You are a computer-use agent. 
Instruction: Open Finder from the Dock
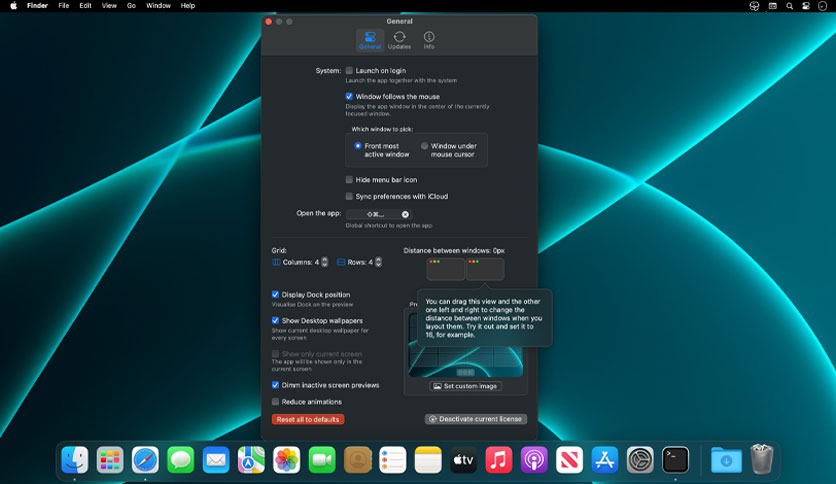pyautogui.click(x=75, y=459)
